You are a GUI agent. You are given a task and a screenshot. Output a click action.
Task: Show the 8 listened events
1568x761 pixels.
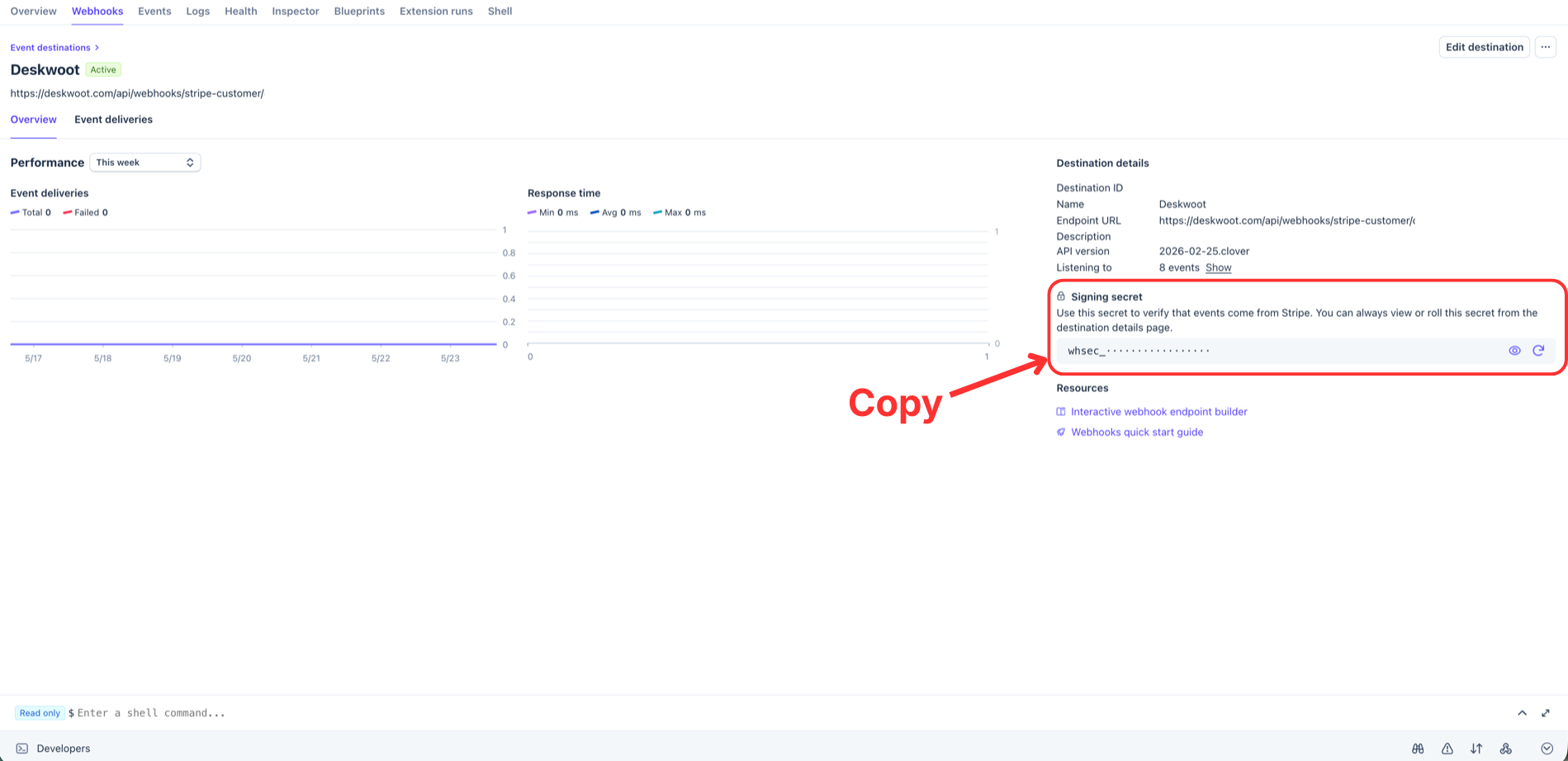click(1218, 268)
